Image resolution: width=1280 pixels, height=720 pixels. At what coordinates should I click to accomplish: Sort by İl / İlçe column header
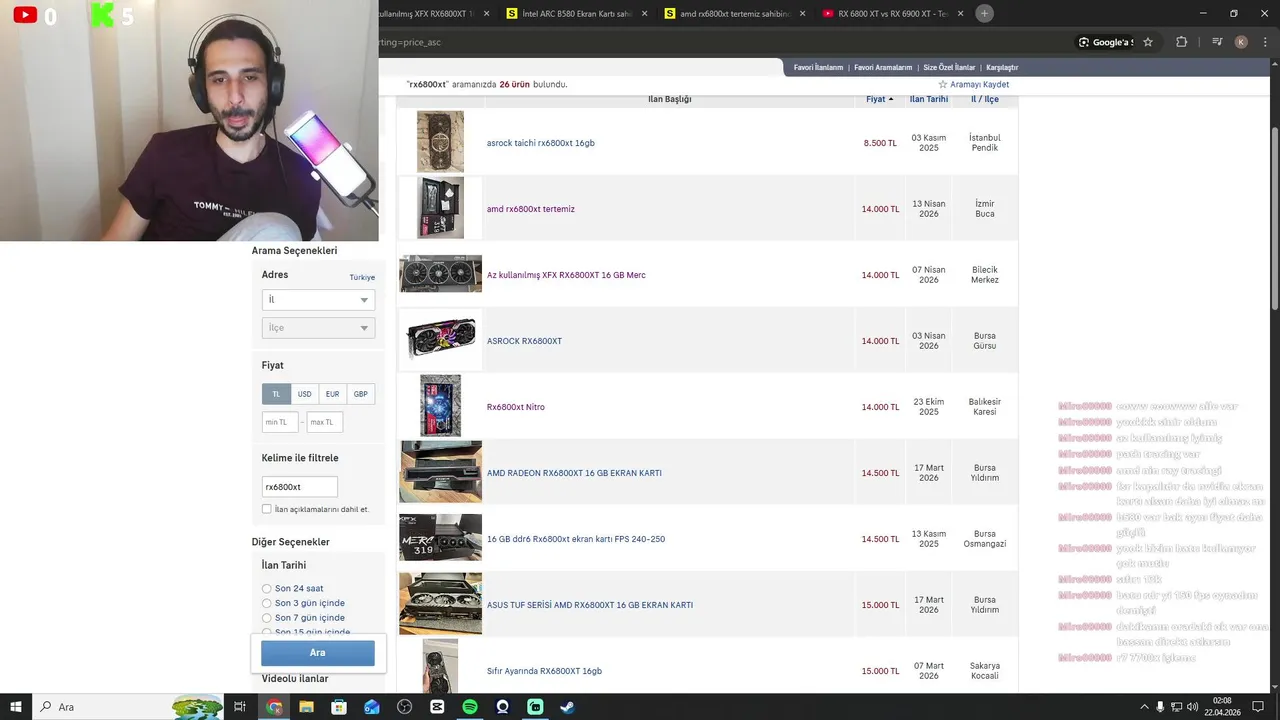pyautogui.click(x=985, y=99)
